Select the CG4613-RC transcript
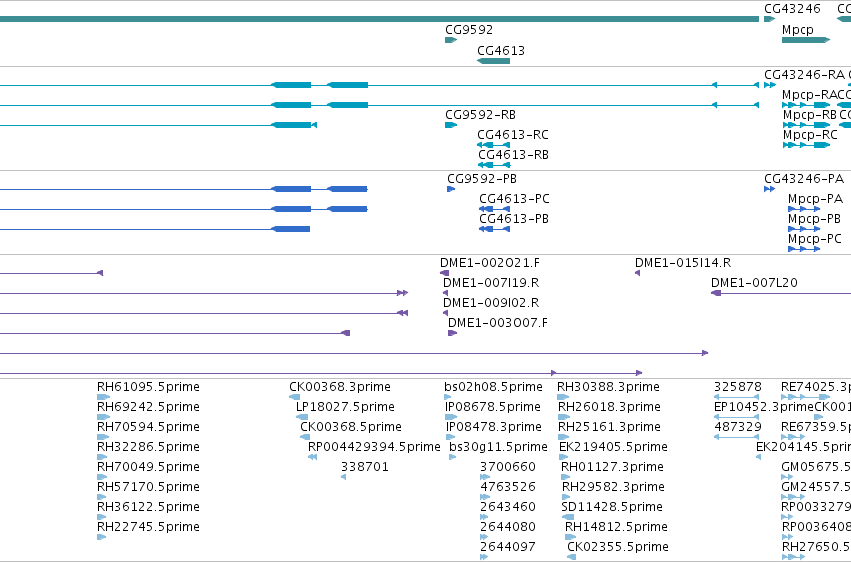Screen dimensions: 851x562 click(513, 135)
